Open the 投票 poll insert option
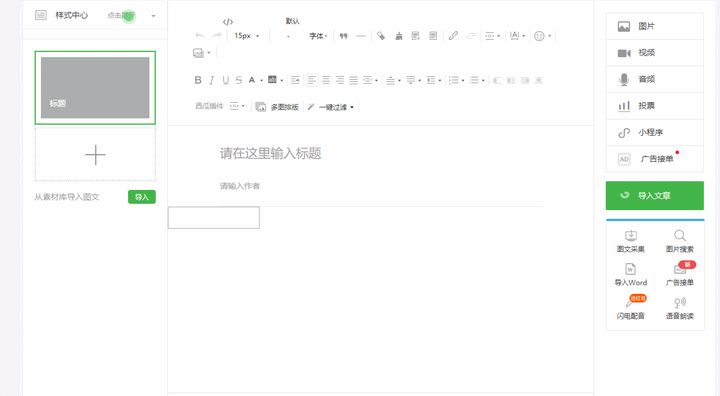The height and width of the screenshot is (396, 720). (x=655, y=106)
